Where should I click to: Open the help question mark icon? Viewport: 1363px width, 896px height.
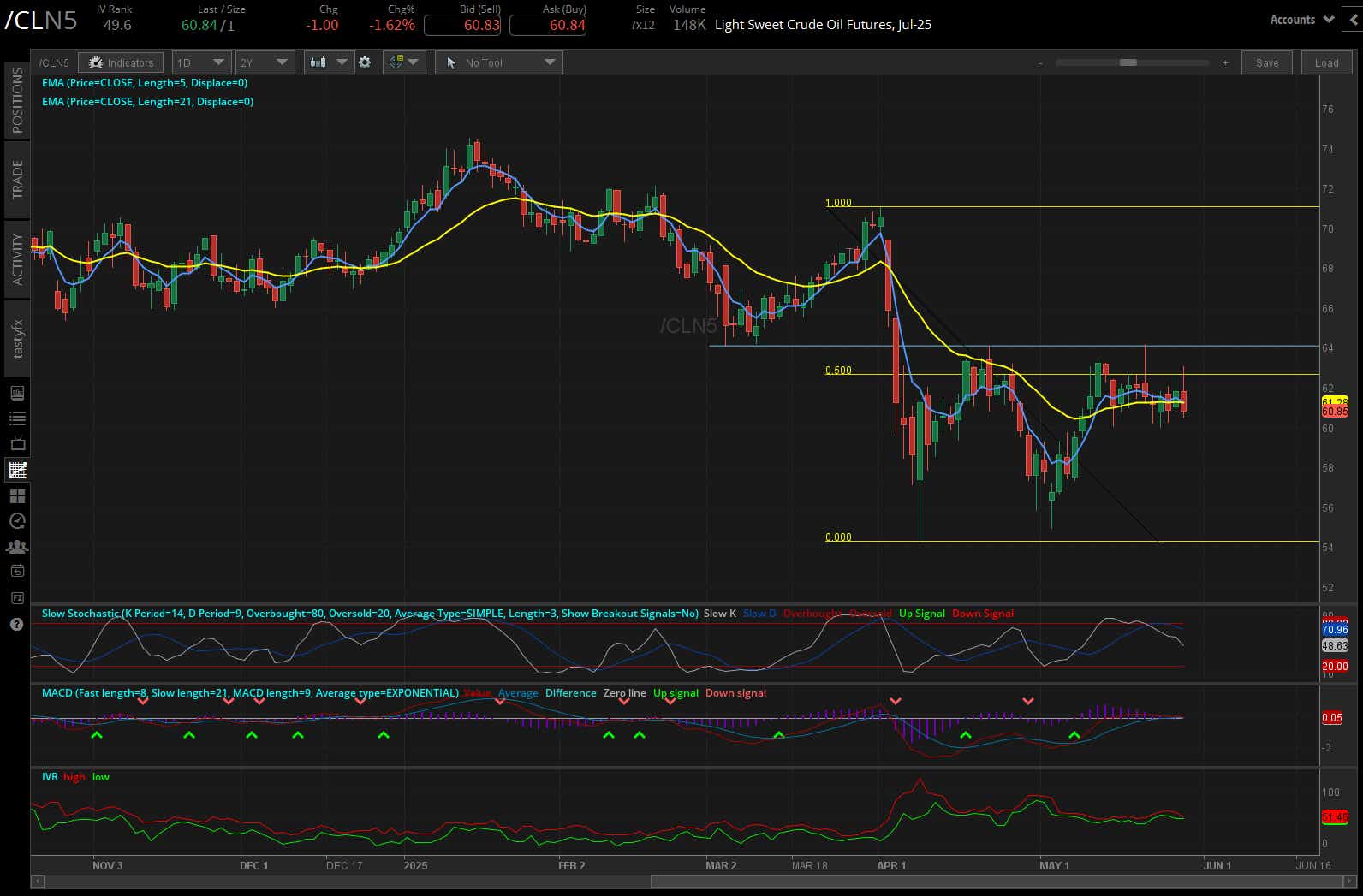point(17,624)
